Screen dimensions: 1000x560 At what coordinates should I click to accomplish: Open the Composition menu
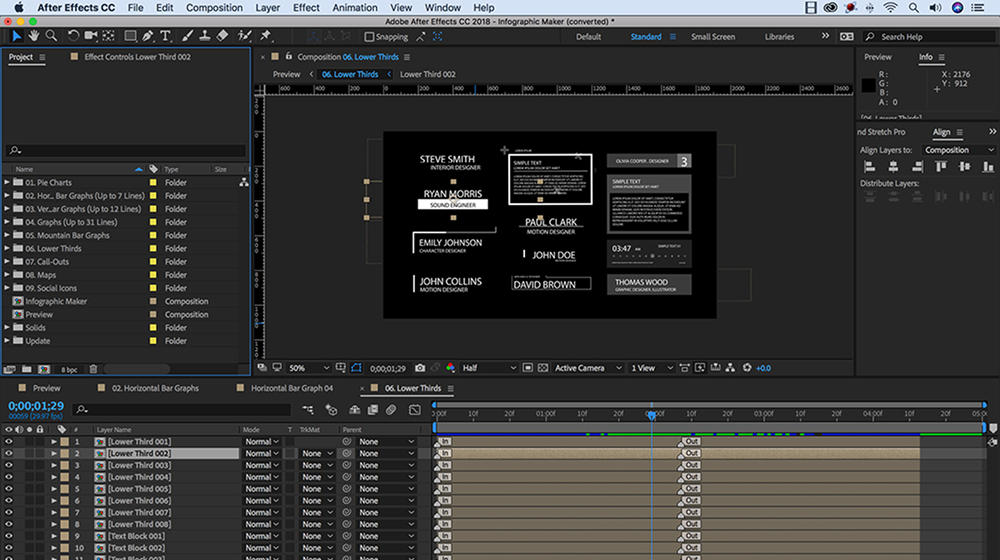point(214,8)
